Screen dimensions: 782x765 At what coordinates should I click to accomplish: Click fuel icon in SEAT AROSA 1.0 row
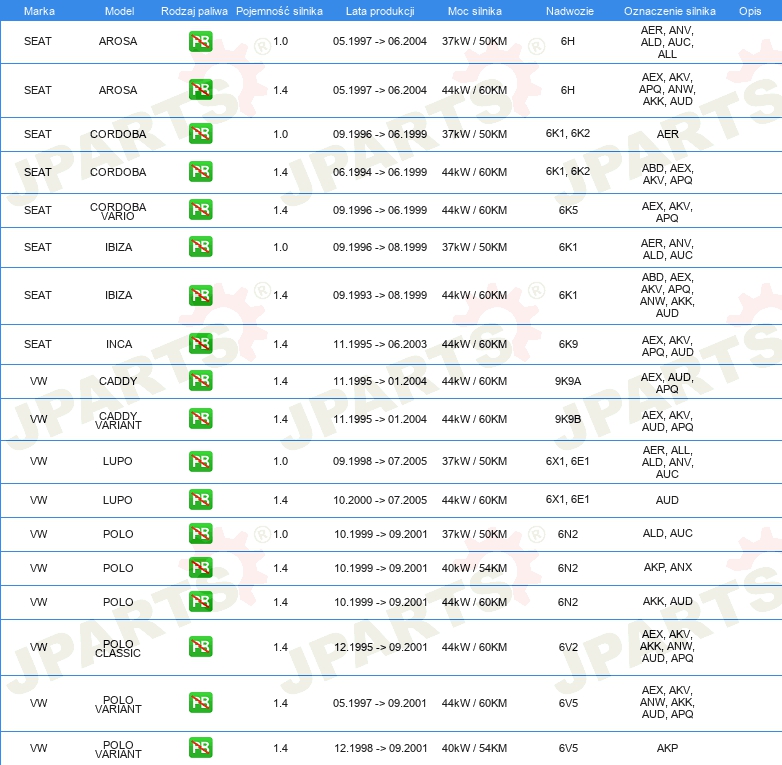[x=200, y=41]
